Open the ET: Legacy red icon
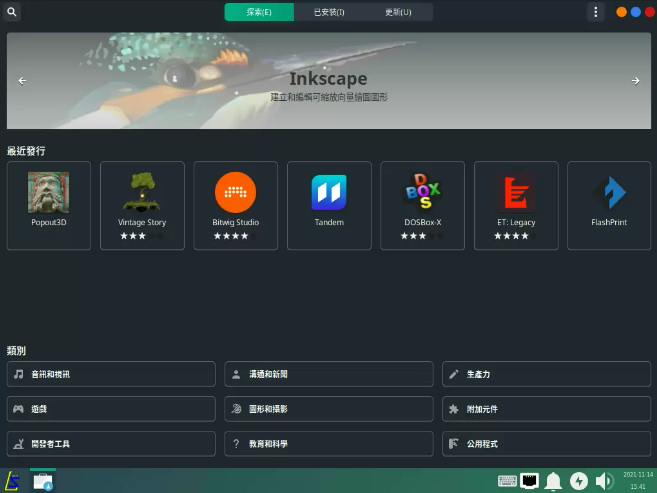 point(516,192)
